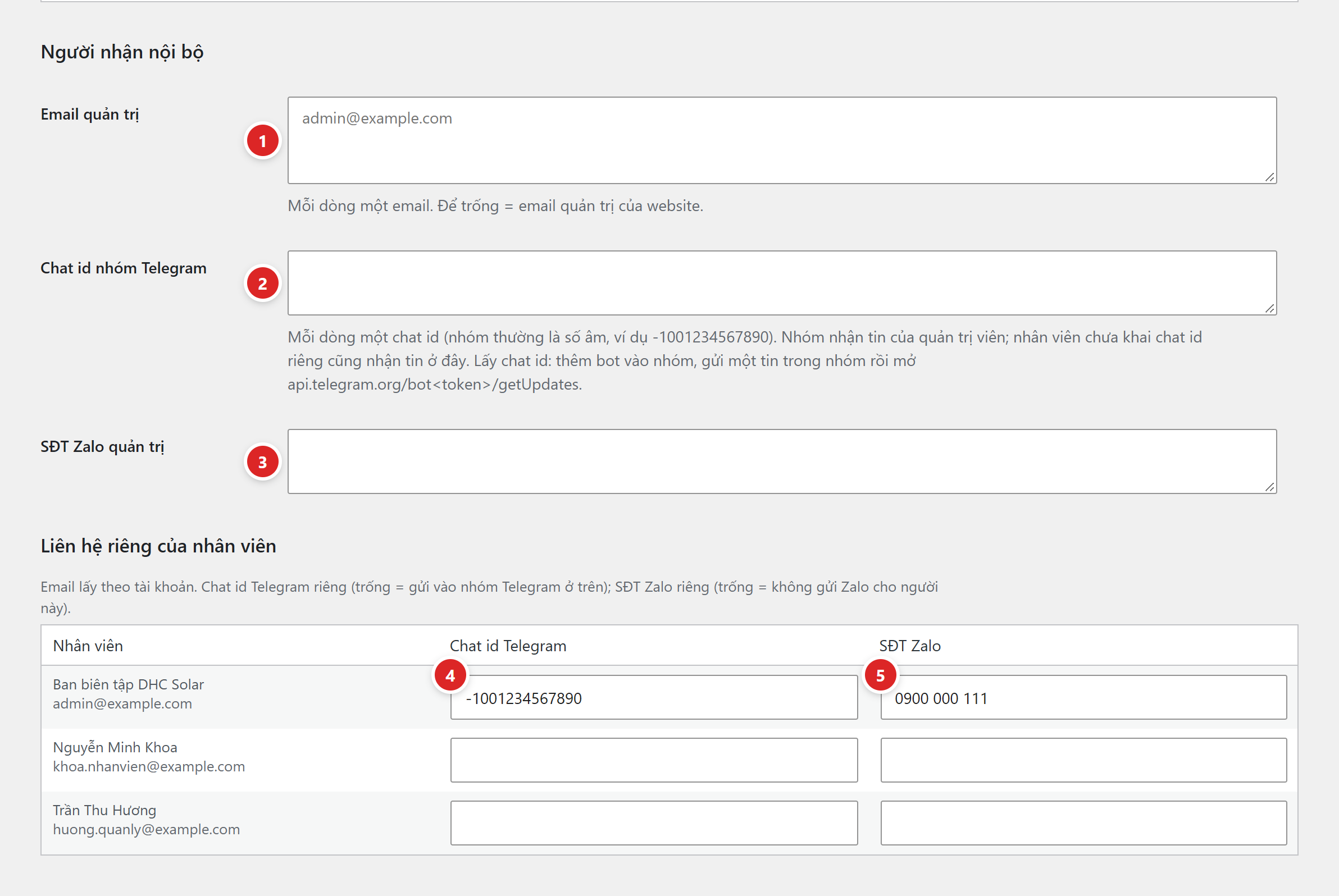Focus the Chat id nhóm Telegram textarea
The image size is (1339, 896).
(x=782, y=283)
